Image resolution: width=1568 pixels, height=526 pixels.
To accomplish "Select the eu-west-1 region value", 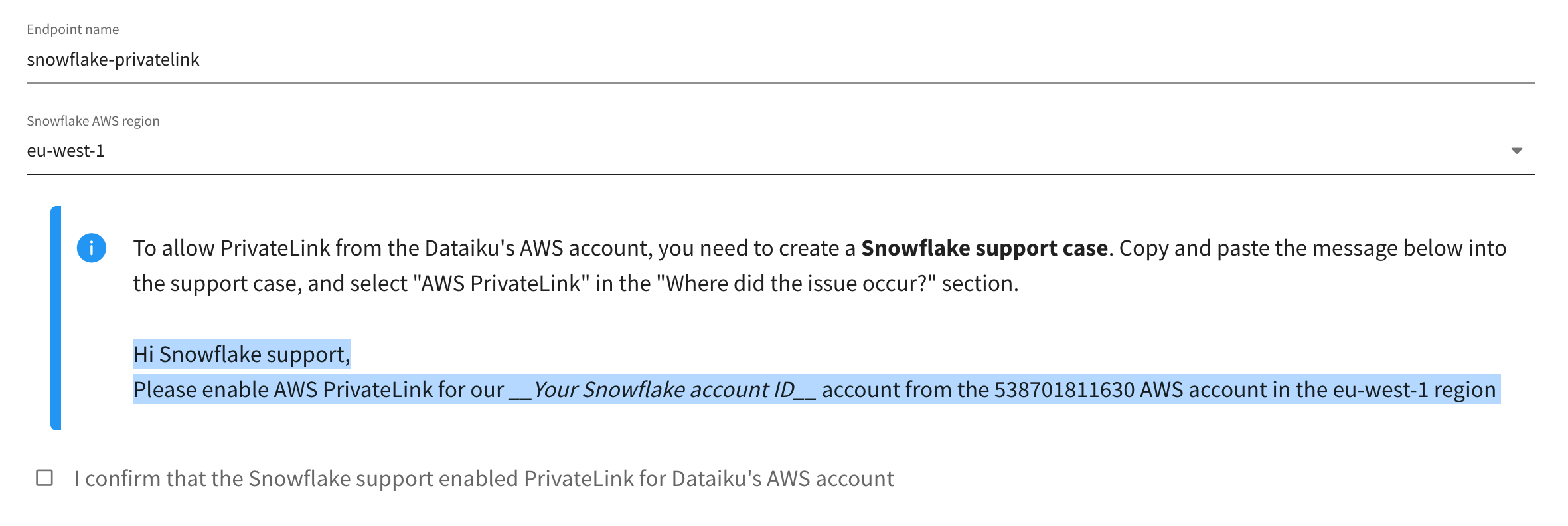I will point(66,151).
